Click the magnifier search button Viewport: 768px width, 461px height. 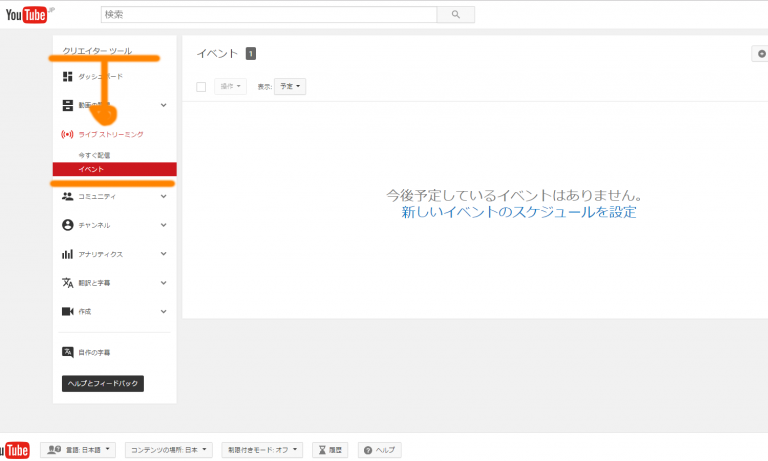click(456, 15)
